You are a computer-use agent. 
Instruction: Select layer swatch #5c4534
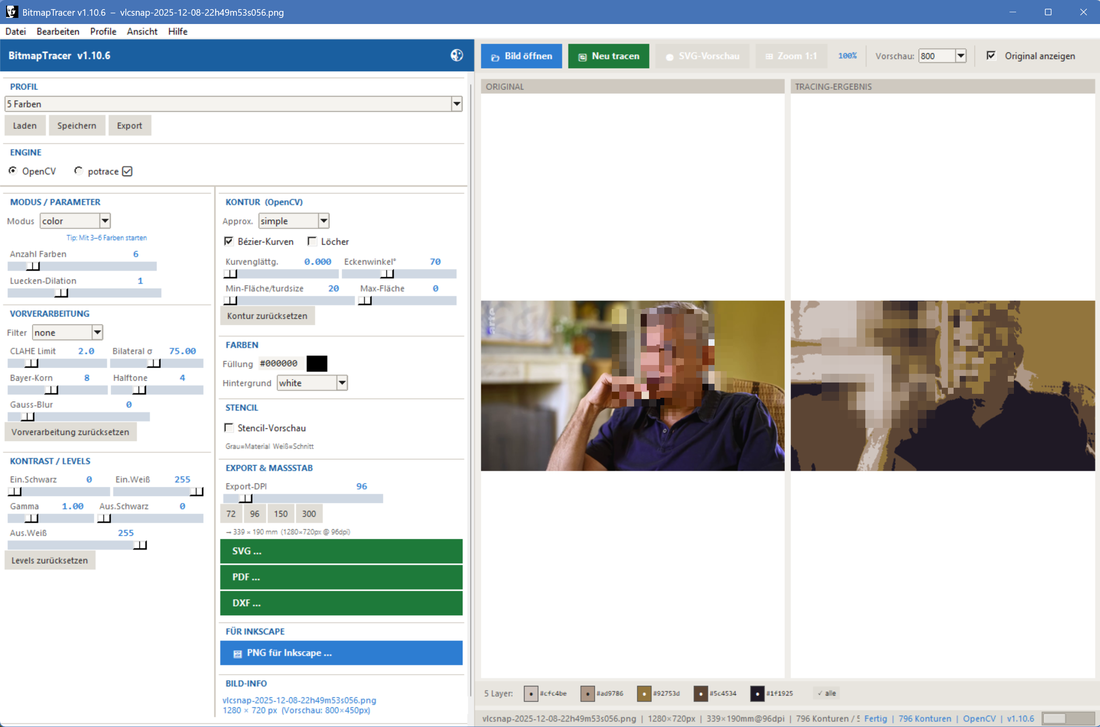pos(701,694)
